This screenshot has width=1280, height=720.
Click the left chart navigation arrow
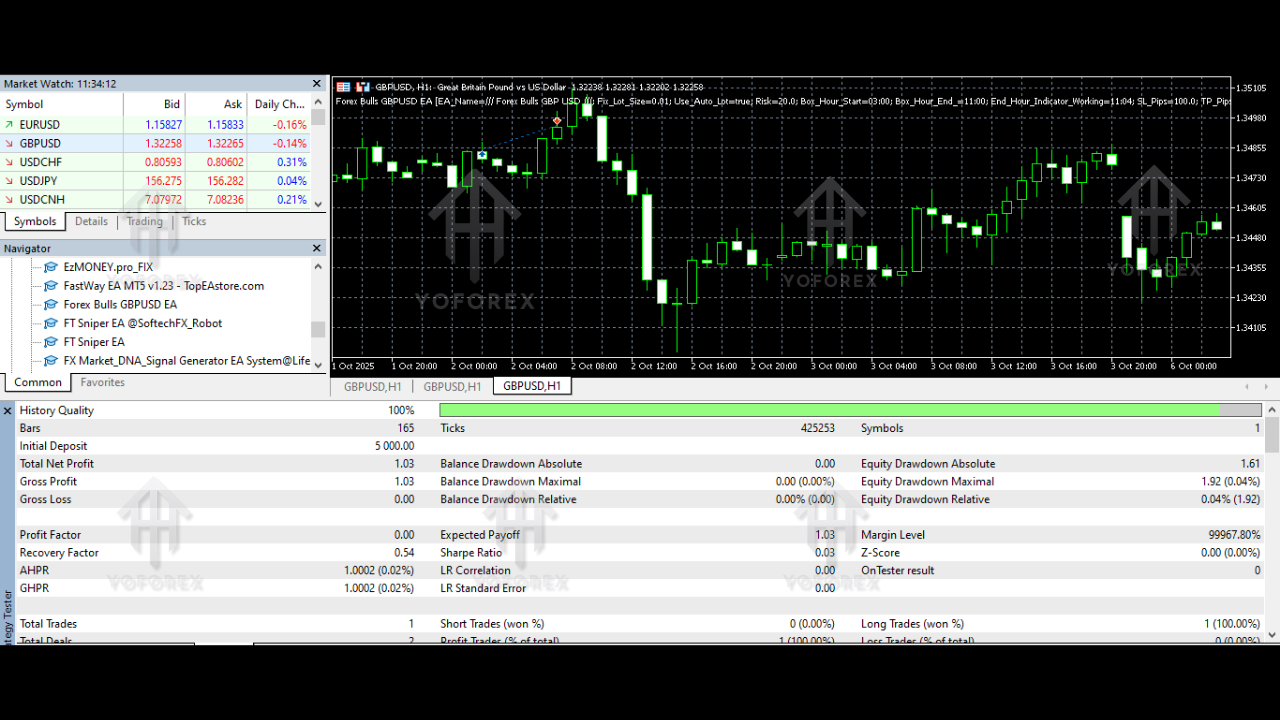(x=1246, y=385)
